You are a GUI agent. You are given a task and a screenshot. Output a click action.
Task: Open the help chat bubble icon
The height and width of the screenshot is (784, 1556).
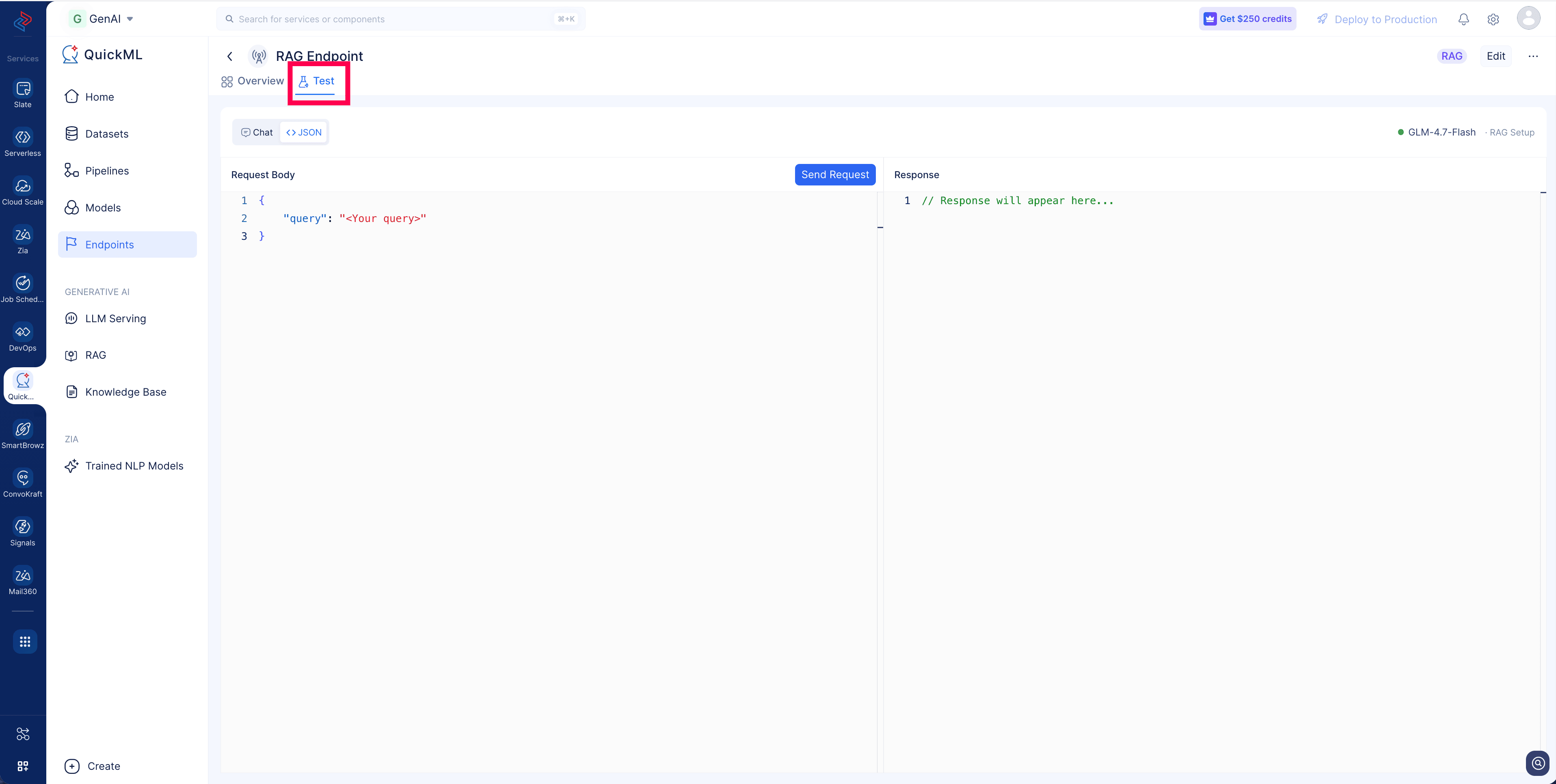click(1538, 763)
